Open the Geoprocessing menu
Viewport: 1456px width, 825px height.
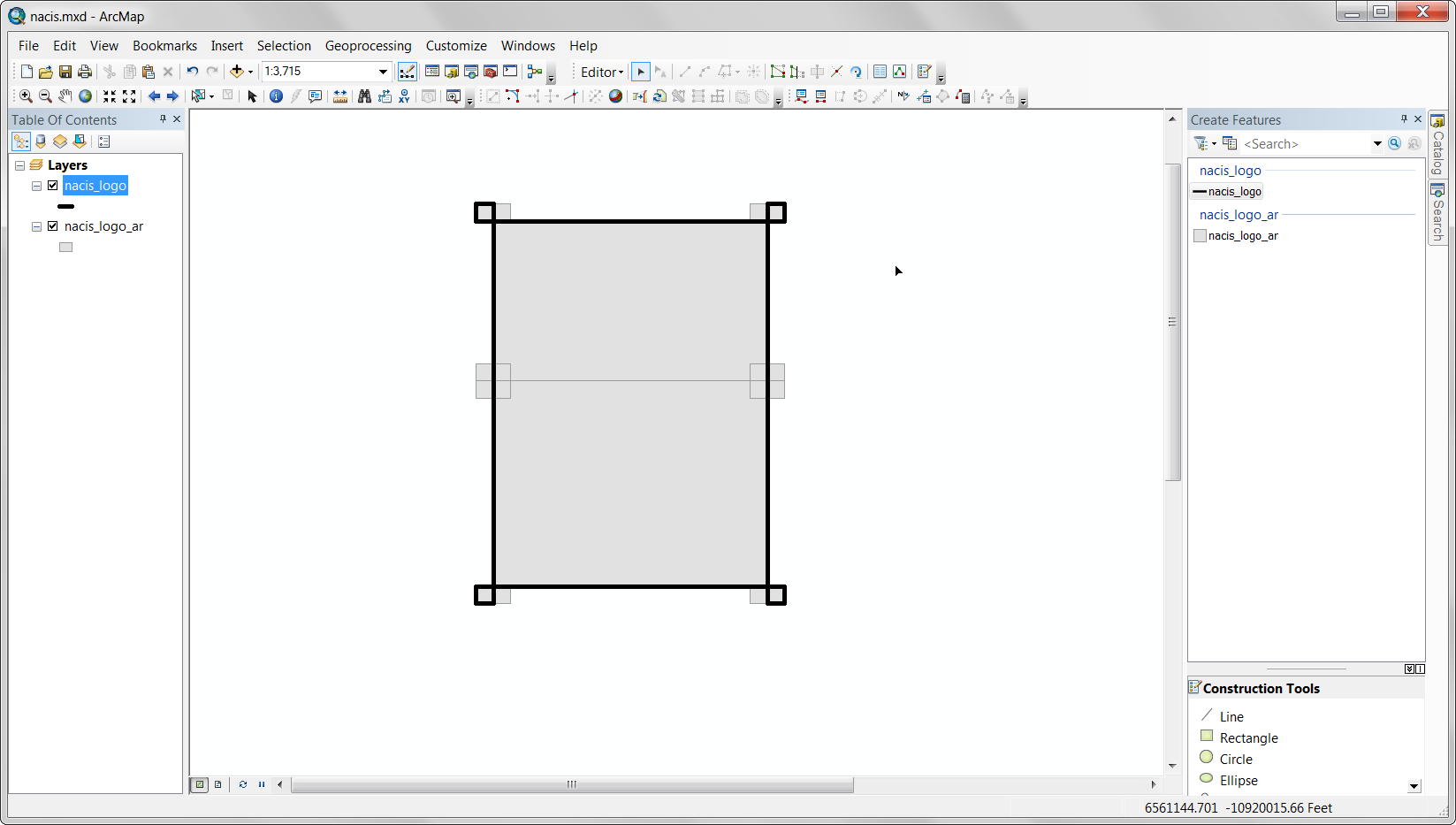(x=368, y=46)
